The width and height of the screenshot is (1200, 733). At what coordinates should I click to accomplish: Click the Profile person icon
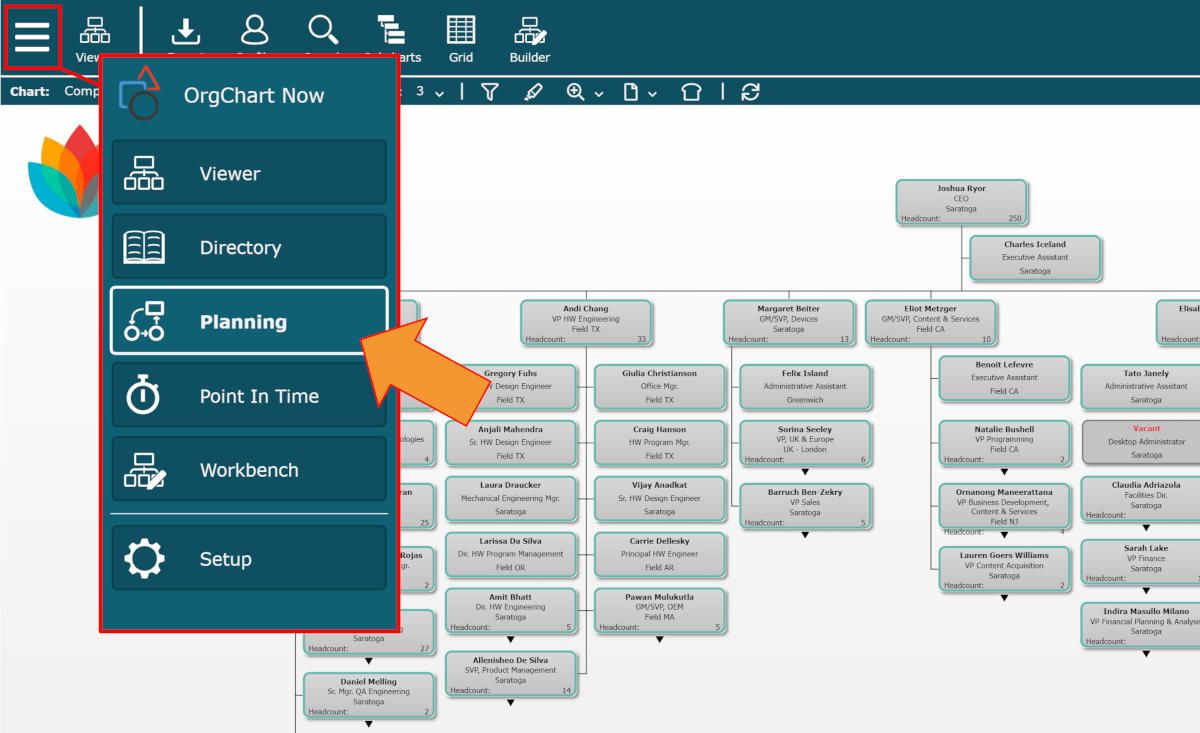[255, 32]
